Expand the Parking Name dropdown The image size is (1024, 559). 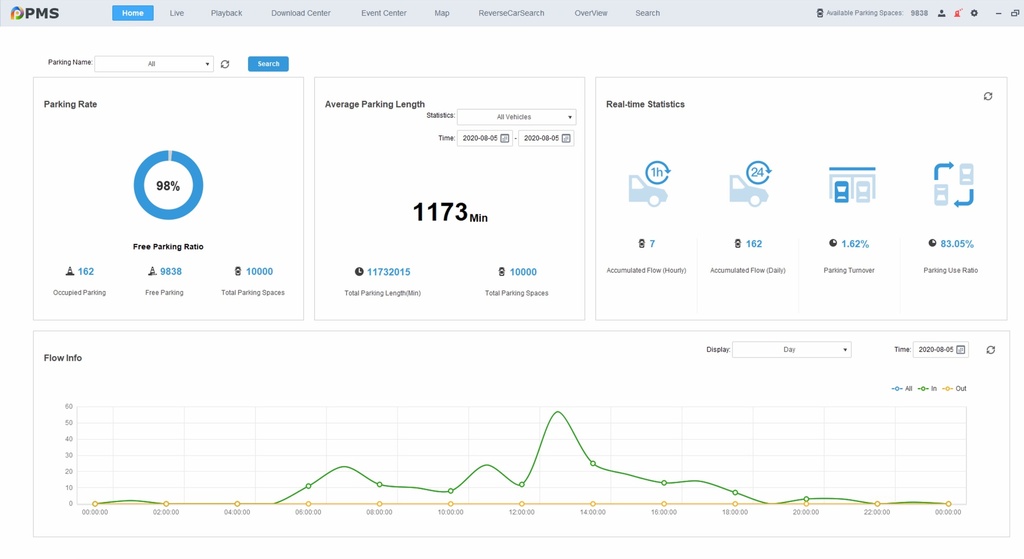pos(154,64)
